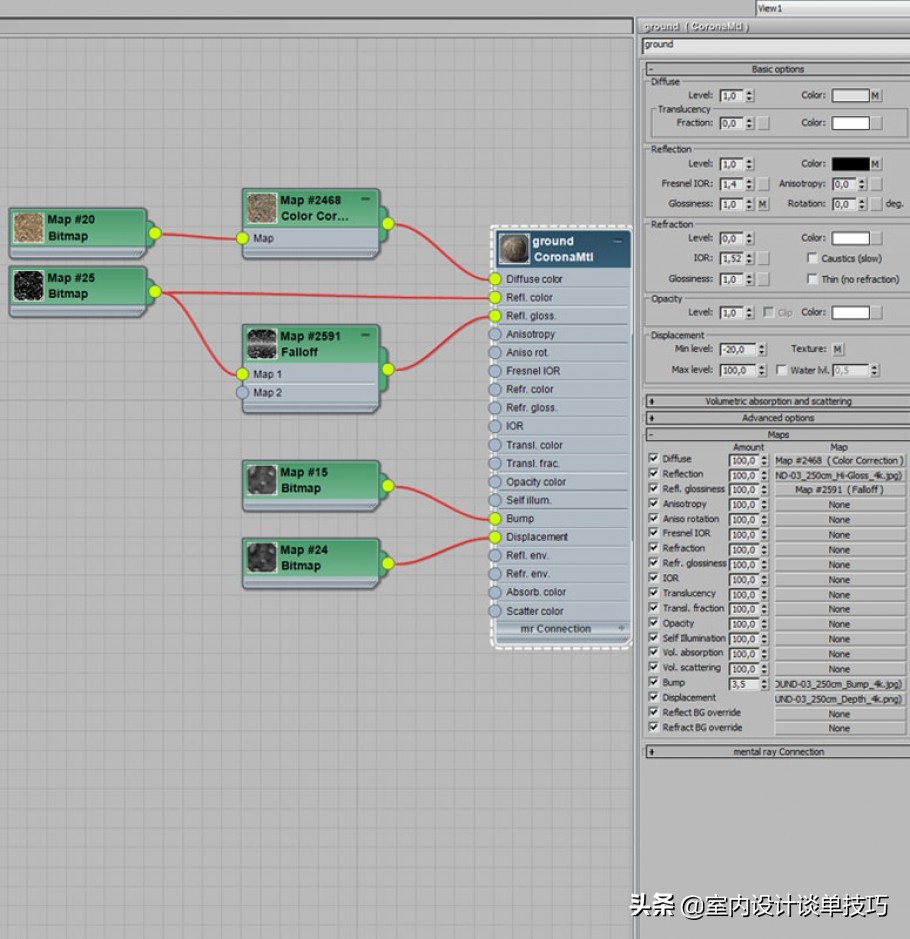The image size is (910, 939).
Task: Open Map #2468 (Color Correction) diffuse slot button
Action: tap(839, 461)
